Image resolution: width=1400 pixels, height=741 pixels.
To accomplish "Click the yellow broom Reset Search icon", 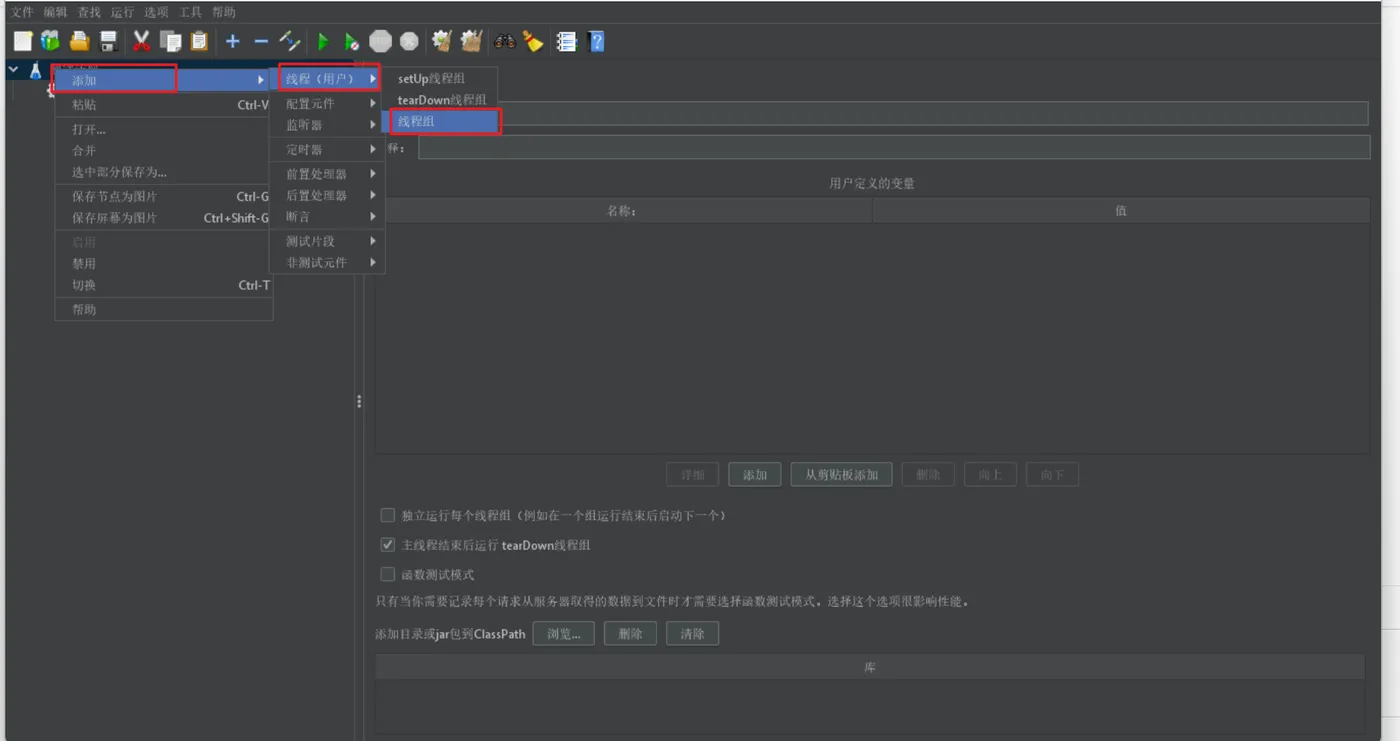I will point(533,41).
